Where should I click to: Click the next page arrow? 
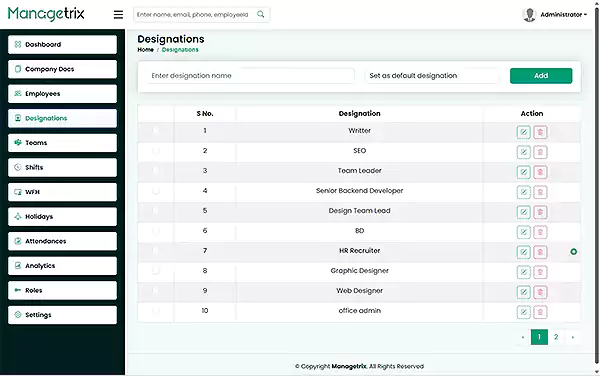[573, 337]
